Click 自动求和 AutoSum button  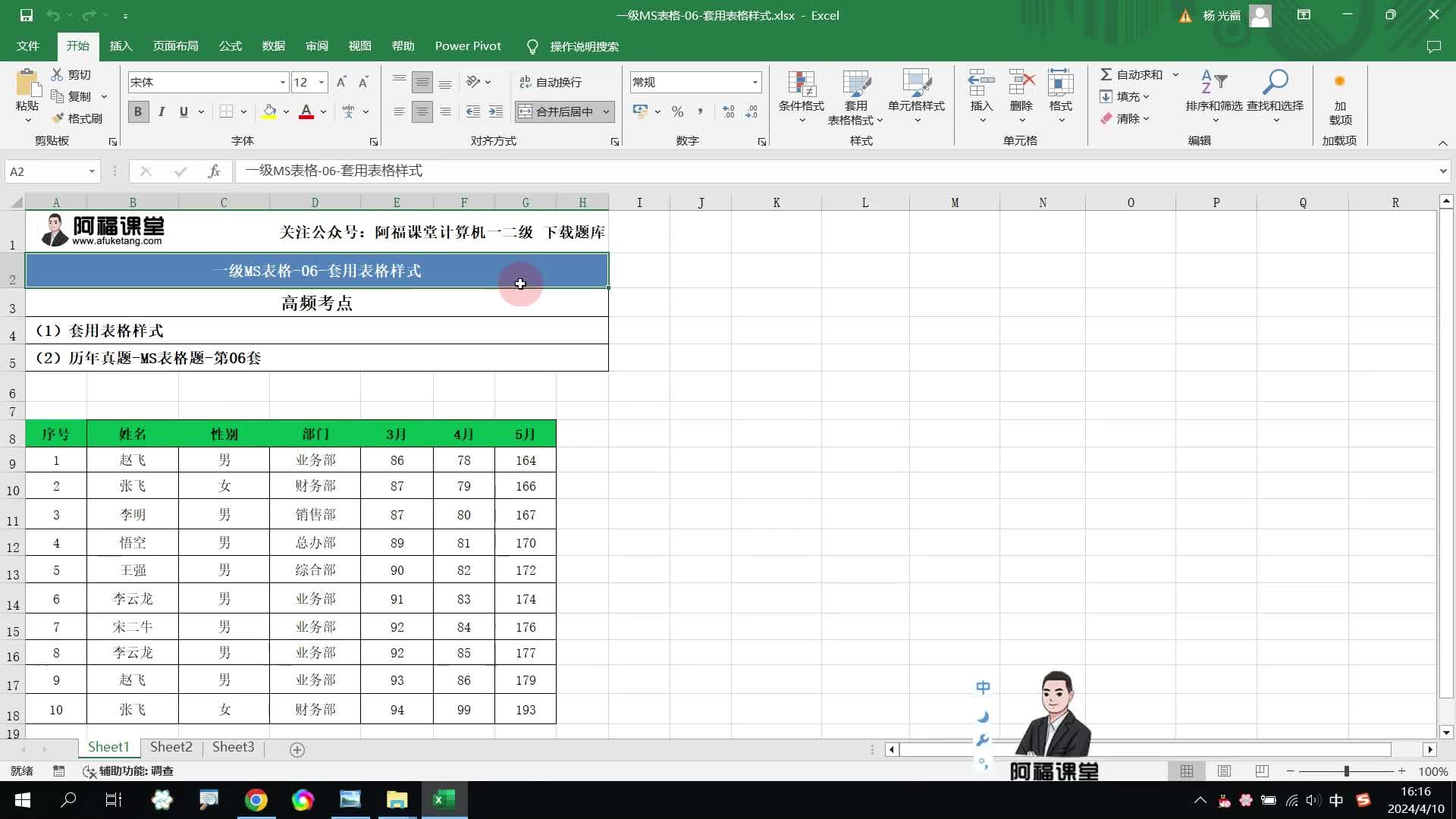(1131, 74)
